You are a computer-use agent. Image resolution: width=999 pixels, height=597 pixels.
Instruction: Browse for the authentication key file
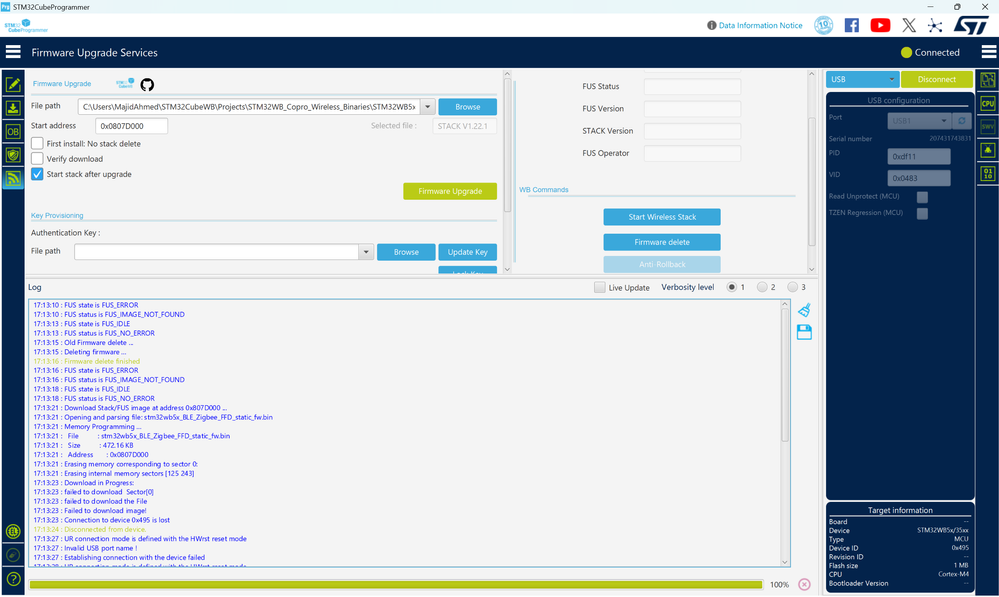[x=406, y=252]
